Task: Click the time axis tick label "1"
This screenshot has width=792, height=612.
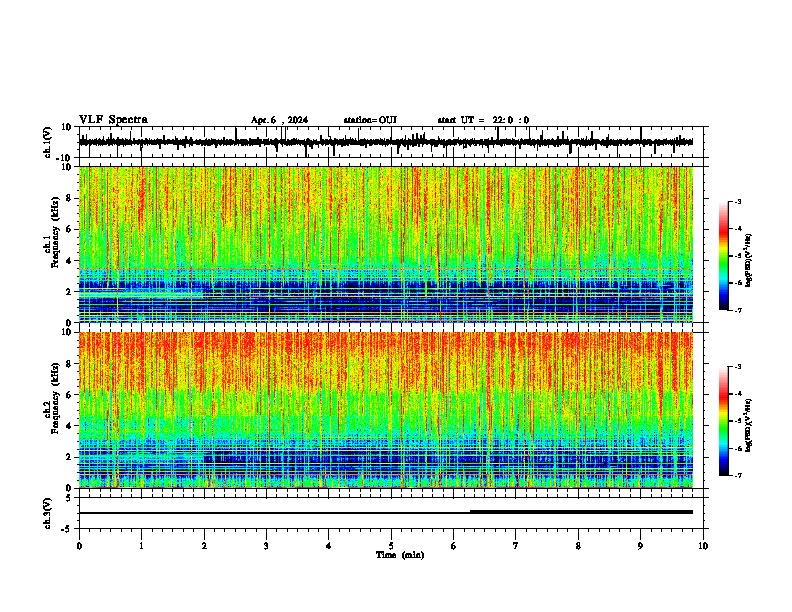Action: point(141,546)
